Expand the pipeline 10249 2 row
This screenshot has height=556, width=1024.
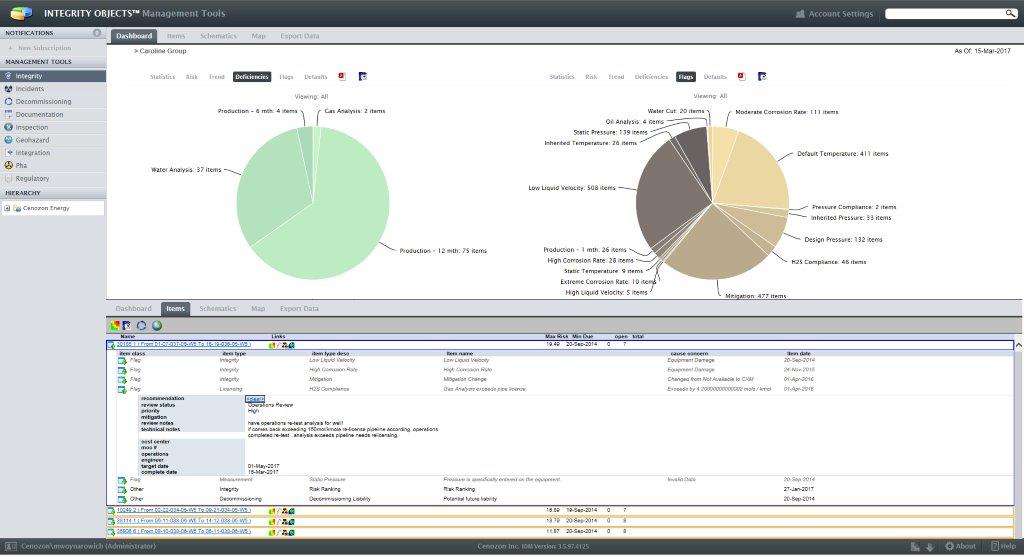pyautogui.click(x=111, y=511)
